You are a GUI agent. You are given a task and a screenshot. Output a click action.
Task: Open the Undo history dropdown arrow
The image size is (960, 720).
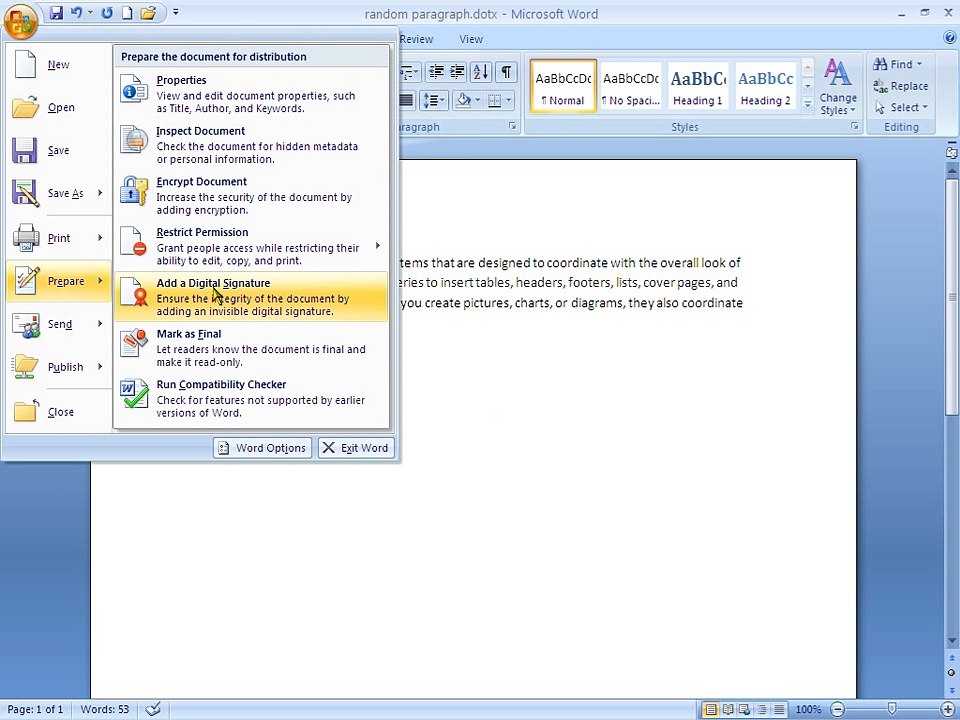[90, 13]
